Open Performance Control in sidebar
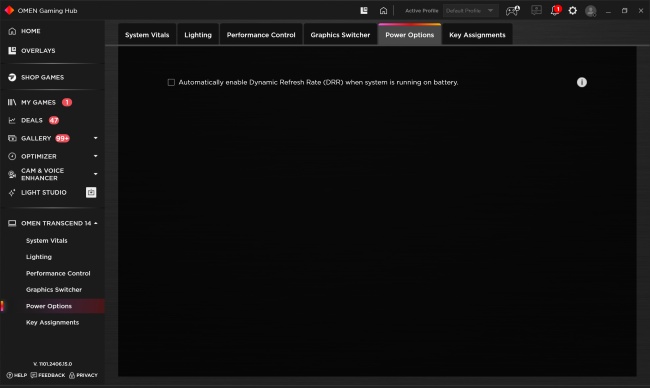Image resolution: width=650 pixels, height=388 pixels. (58, 273)
